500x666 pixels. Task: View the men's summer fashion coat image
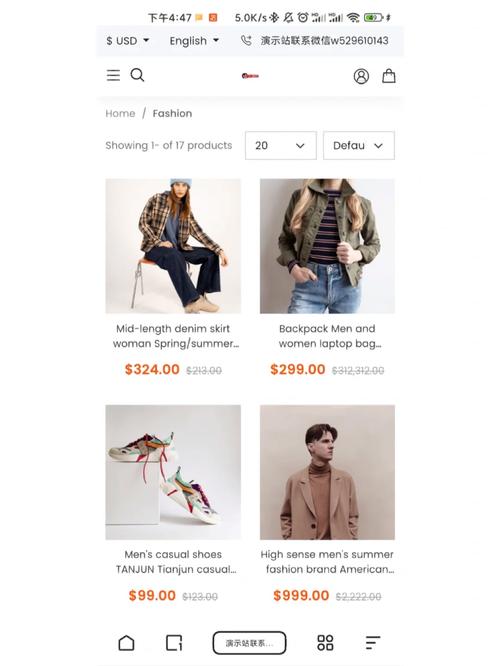328,472
